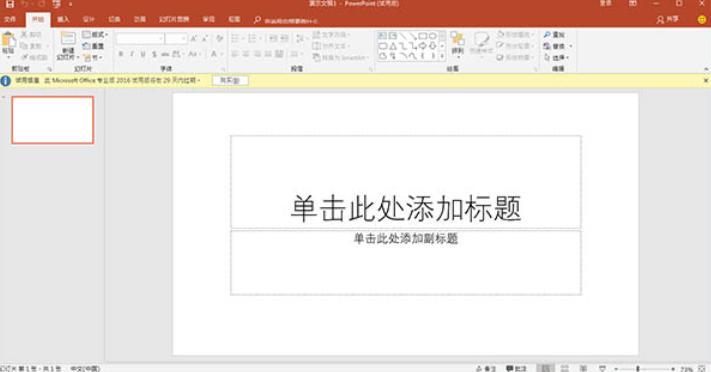Click the Buy button on the trial notification bar
This screenshot has width=711, height=372.
point(230,80)
